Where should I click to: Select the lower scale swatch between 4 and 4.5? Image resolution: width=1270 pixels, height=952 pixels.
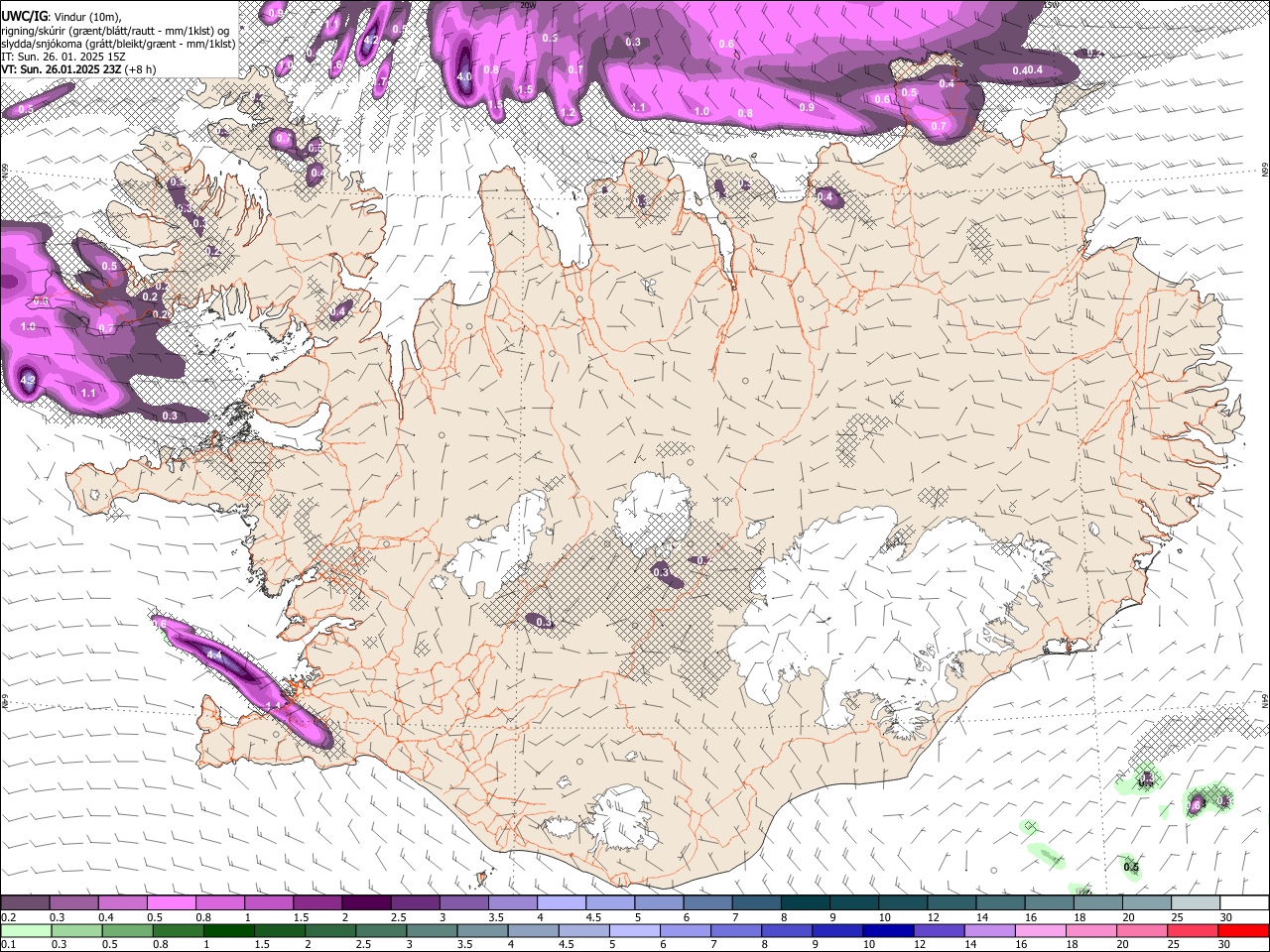click(534, 931)
